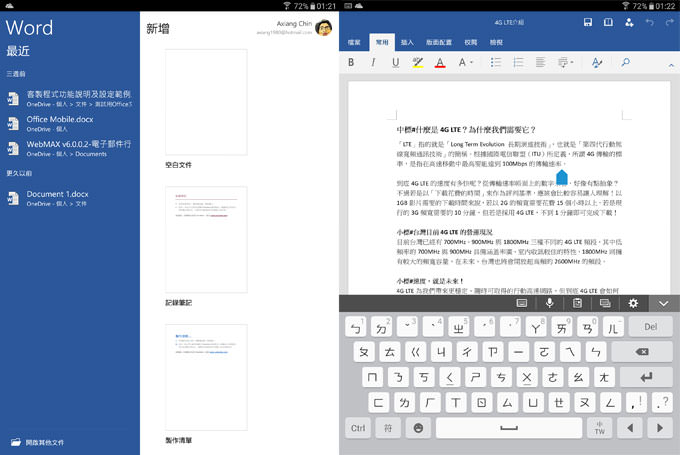This screenshot has height=455, width=680.
Task: Toggle bold formatting
Action: (x=351, y=62)
